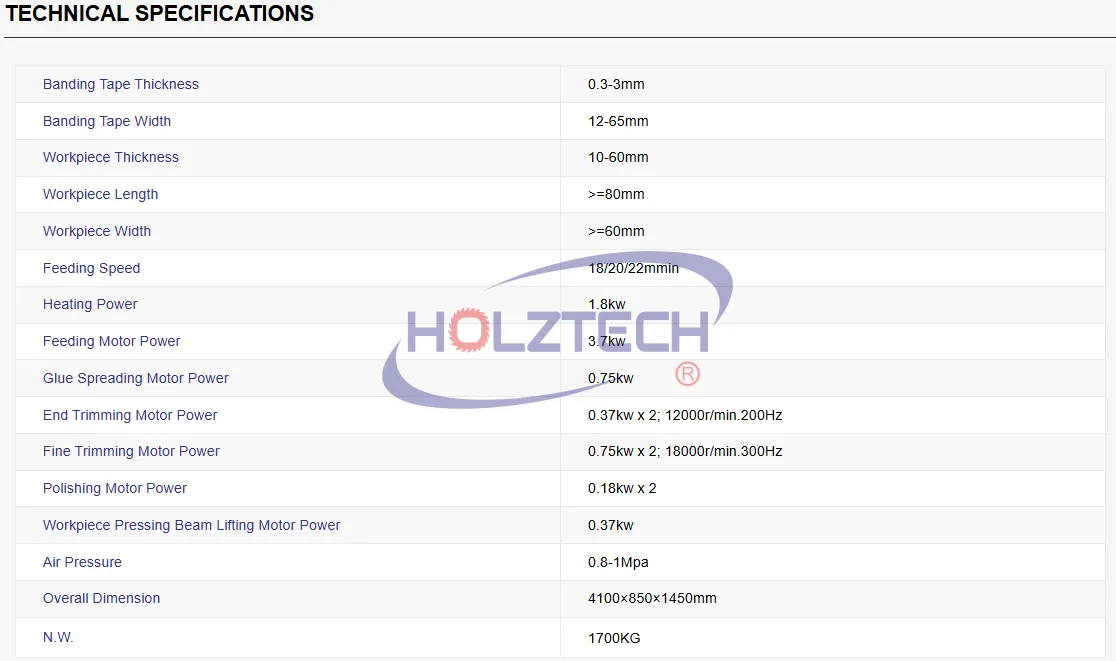
Task: Click the 1700KG value
Action: (x=614, y=638)
